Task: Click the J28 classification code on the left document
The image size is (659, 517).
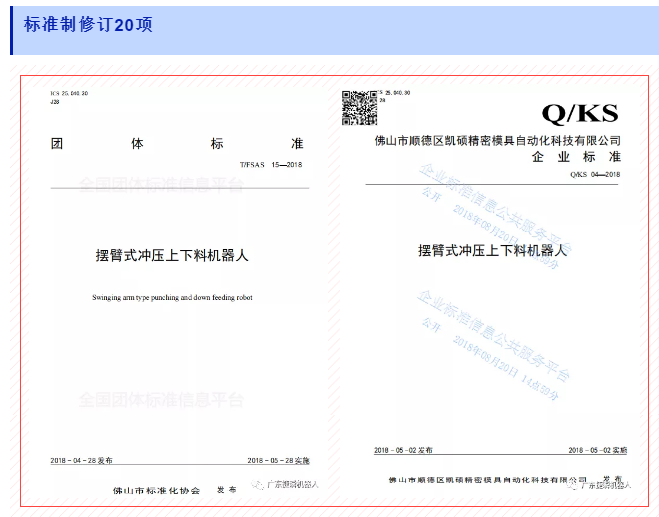Action: (55, 102)
